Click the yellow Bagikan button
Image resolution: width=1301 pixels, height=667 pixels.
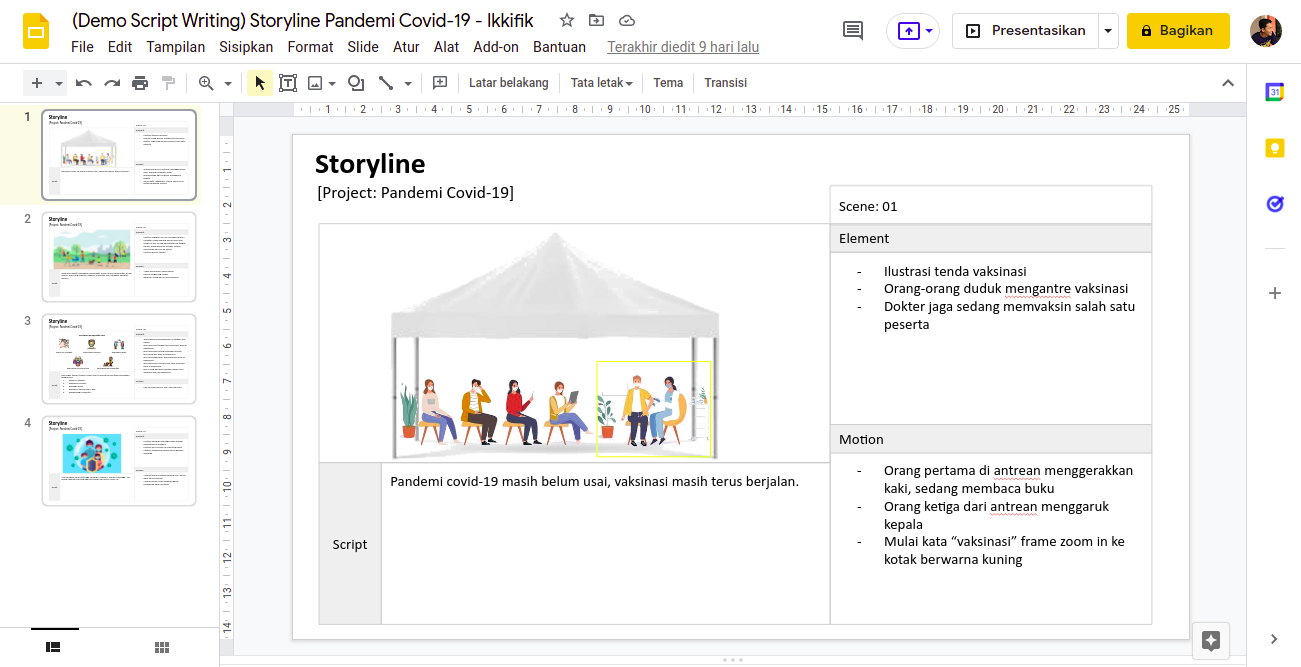click(x=1177, y=31)
